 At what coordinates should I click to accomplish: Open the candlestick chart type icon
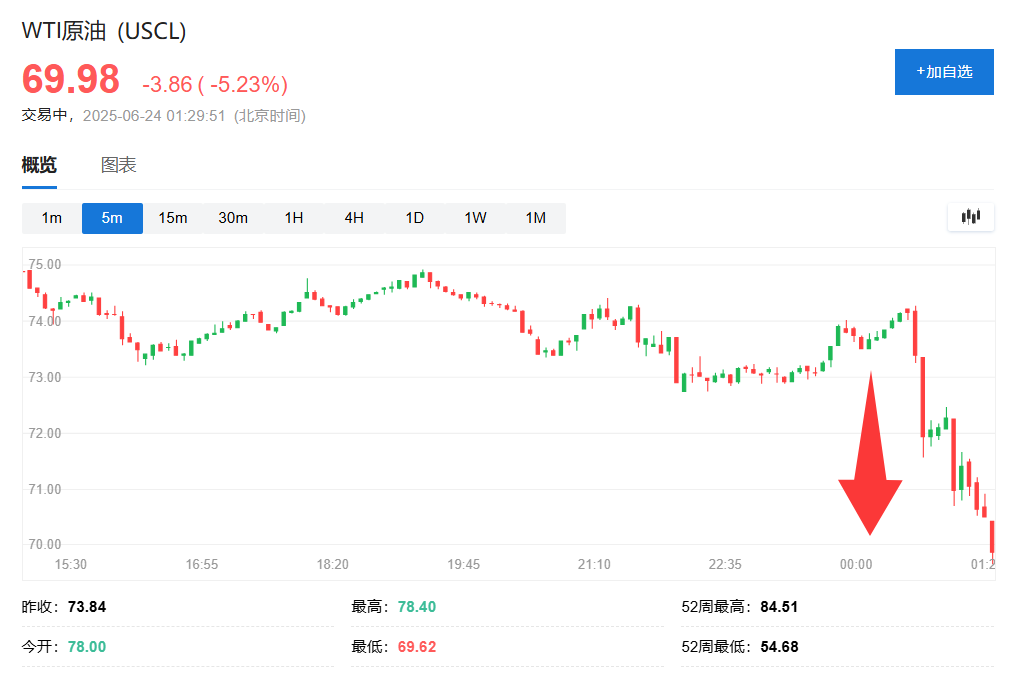[970, 217]
